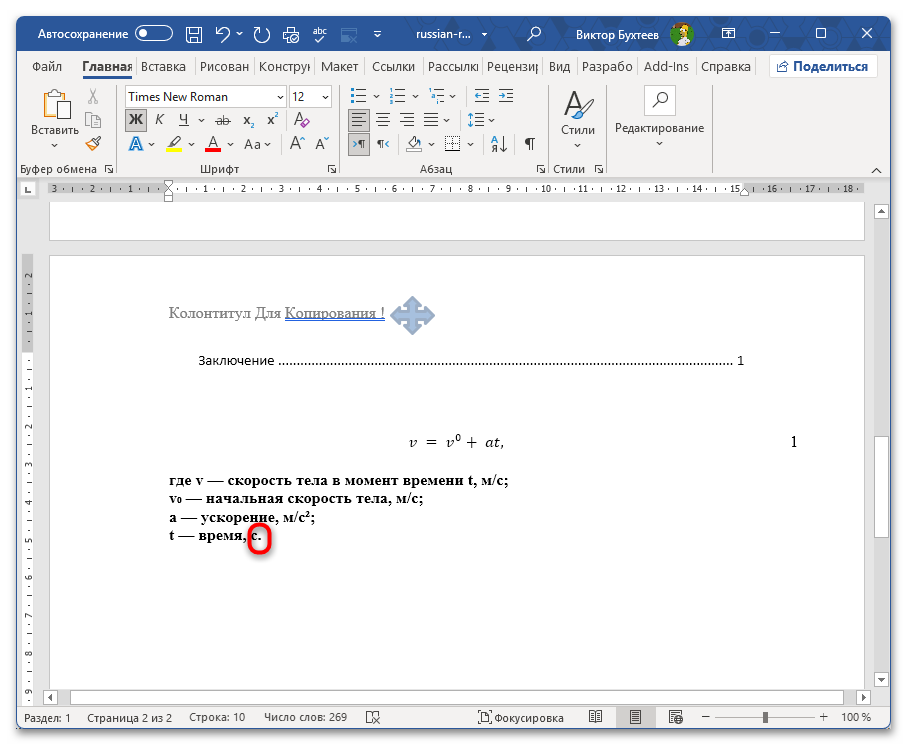Toggle the show paragraph marks (¶) button
The image size is (907, 745).
(x=529, y=143)
